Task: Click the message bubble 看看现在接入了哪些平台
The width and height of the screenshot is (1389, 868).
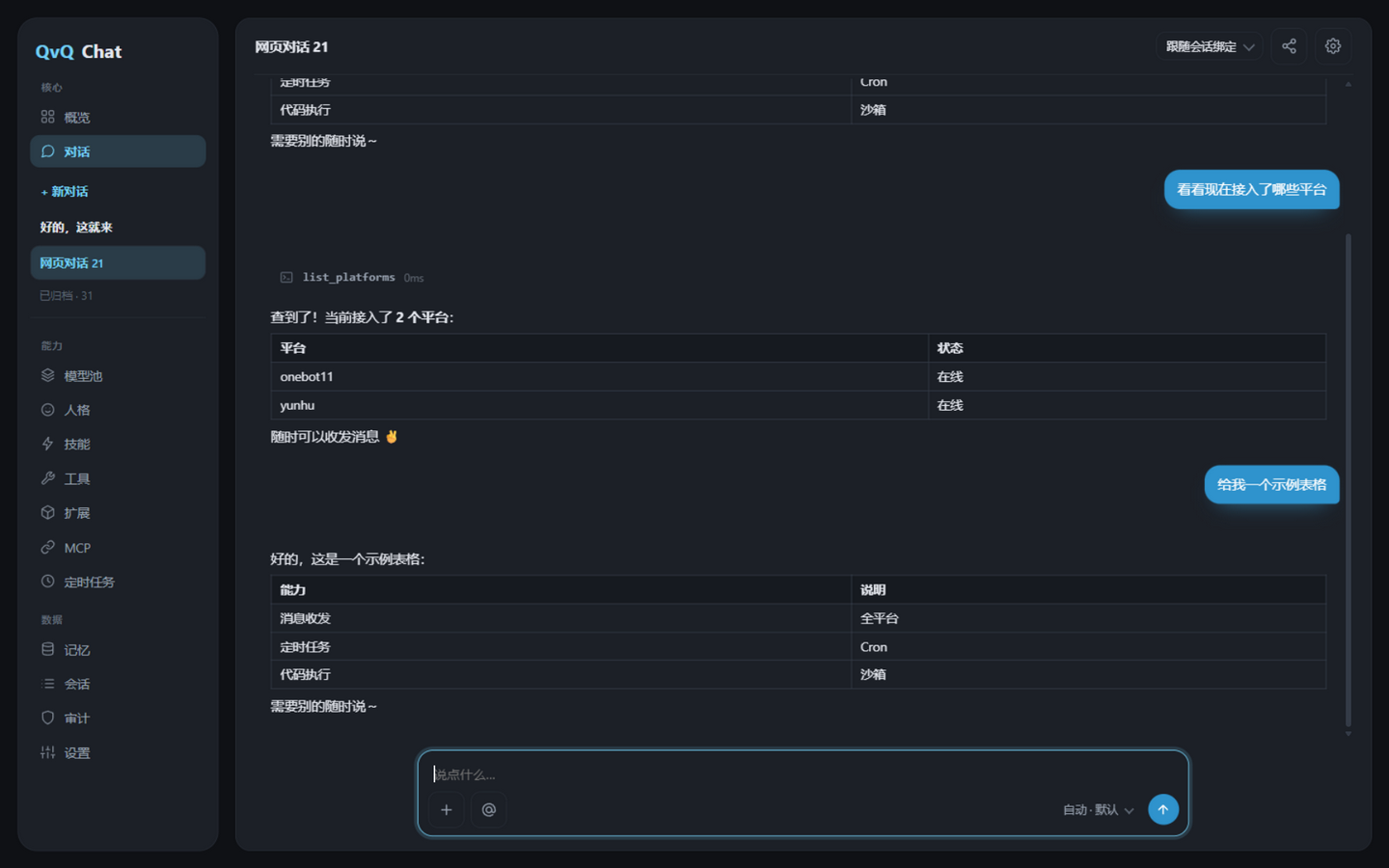Action: click(1251, 190)
